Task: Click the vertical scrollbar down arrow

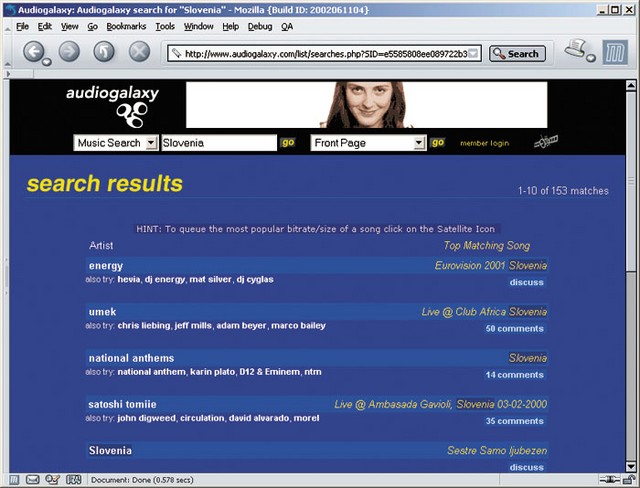Action: 631,467
